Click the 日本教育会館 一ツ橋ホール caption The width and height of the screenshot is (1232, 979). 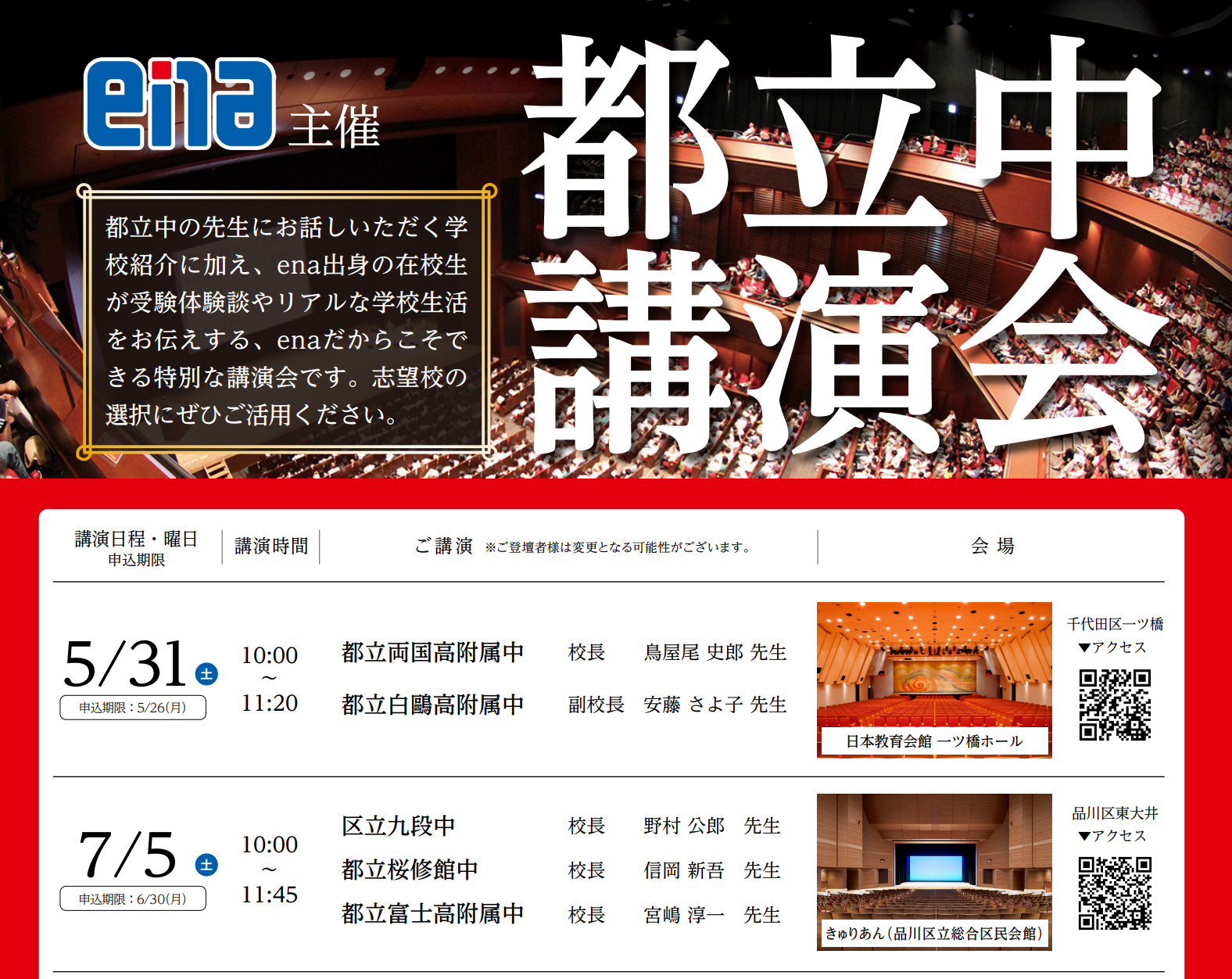point(934,741)
